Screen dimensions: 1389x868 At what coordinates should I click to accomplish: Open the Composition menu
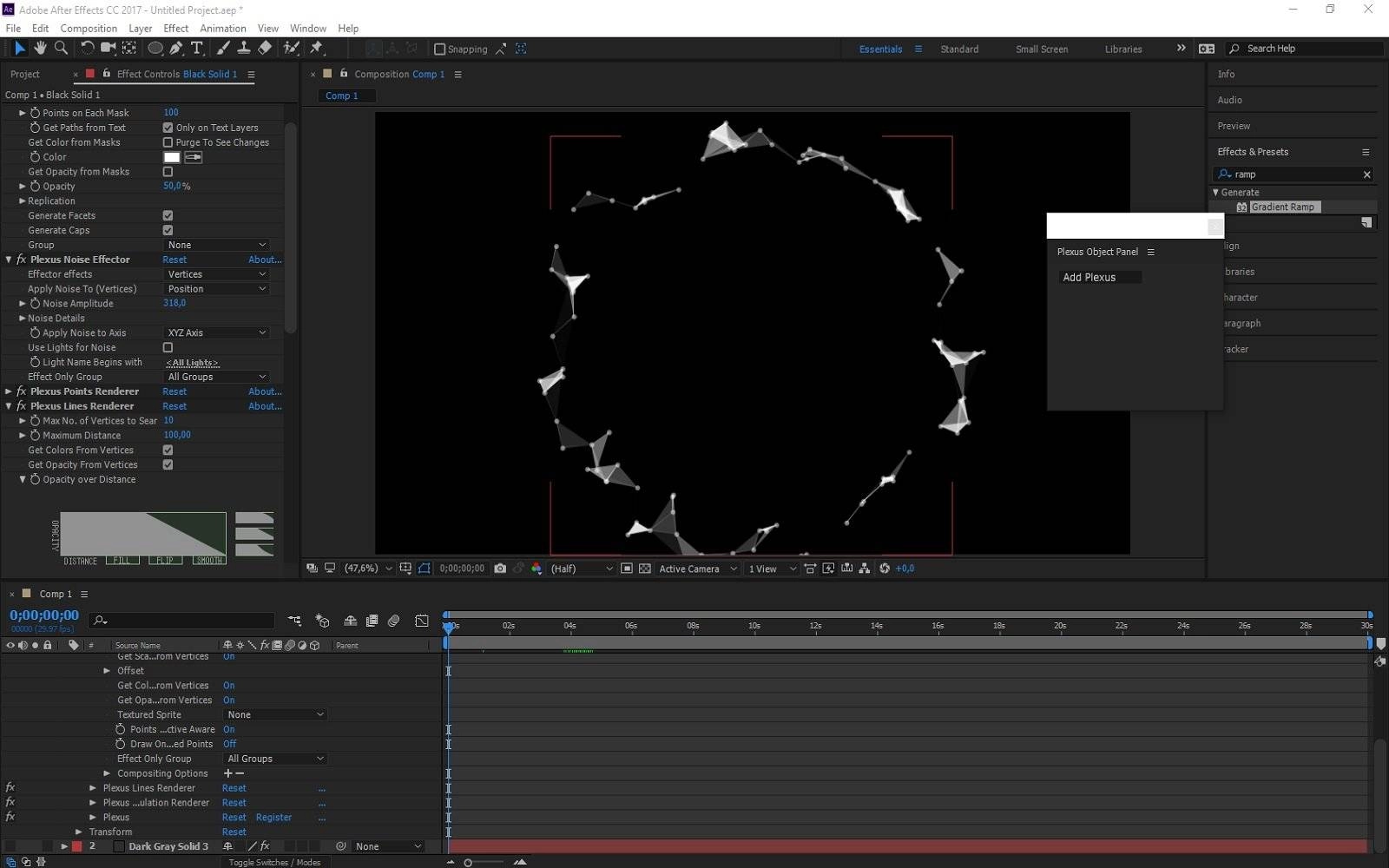(x=89, y=29)
